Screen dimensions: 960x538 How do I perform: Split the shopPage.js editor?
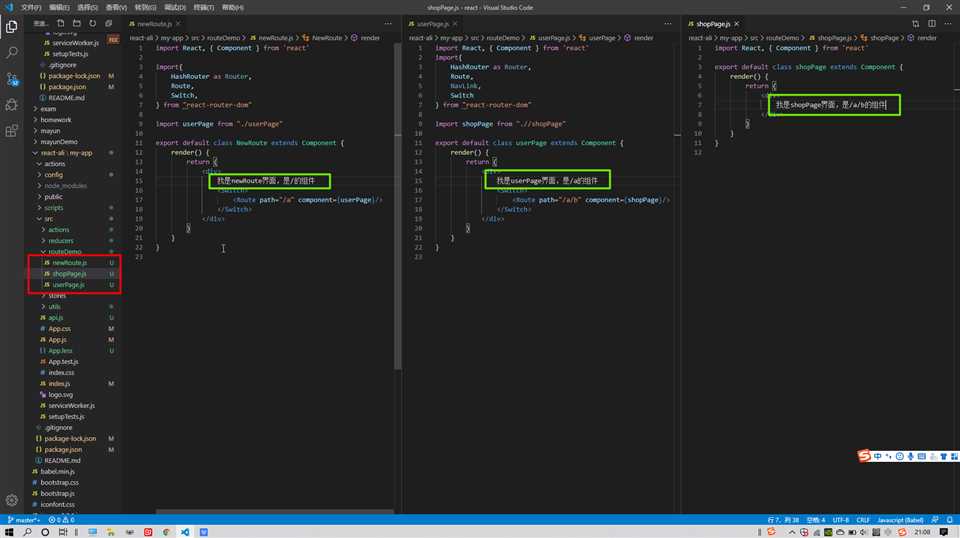click(x=932, y=24)
